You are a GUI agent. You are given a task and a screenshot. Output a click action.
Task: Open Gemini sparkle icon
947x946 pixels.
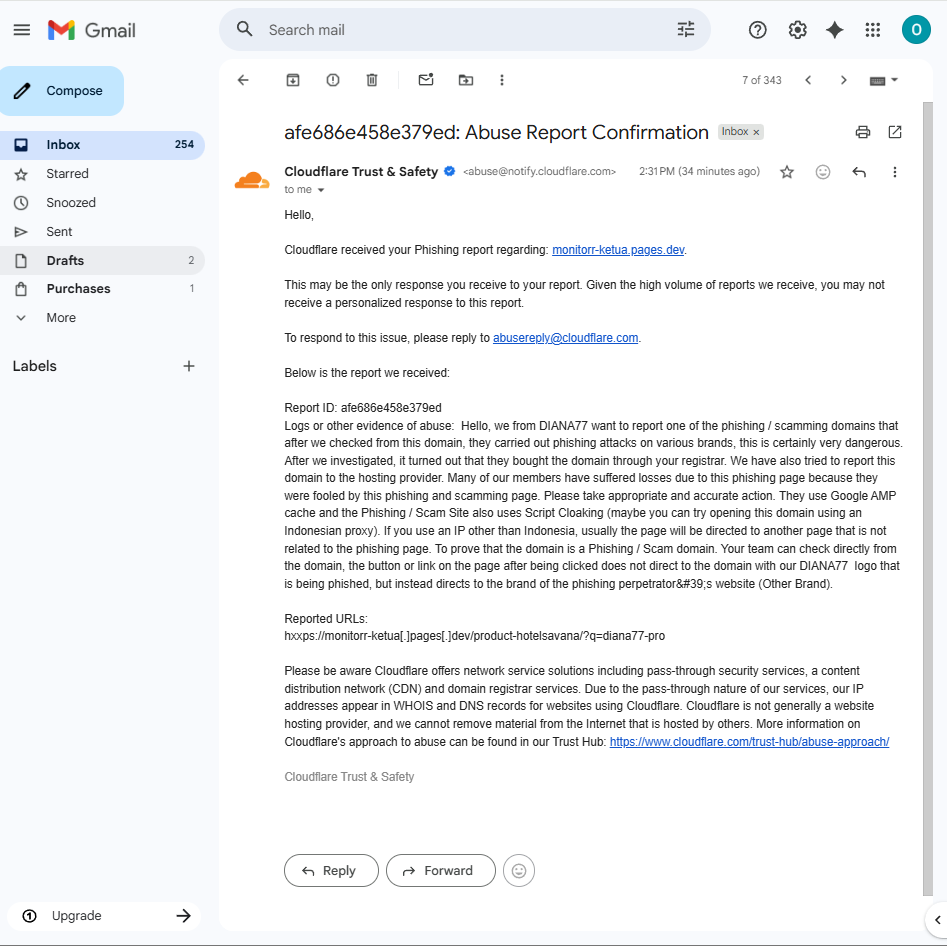point(835,30)
